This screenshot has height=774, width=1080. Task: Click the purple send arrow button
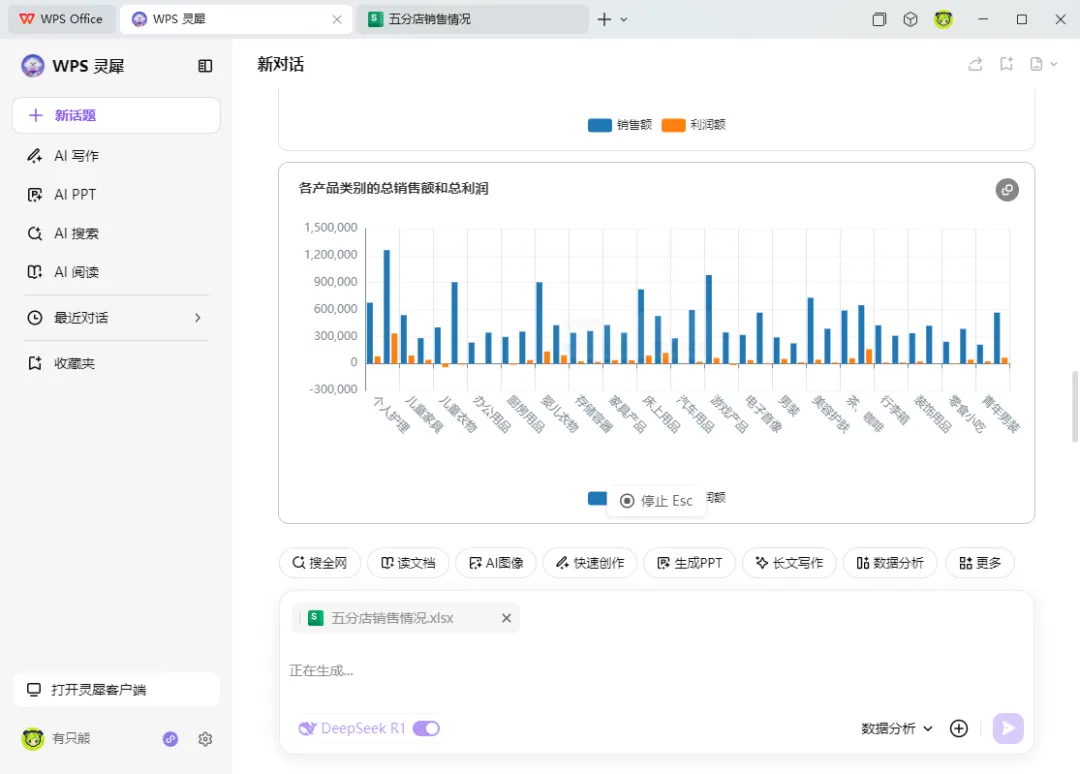(1008, 729)
